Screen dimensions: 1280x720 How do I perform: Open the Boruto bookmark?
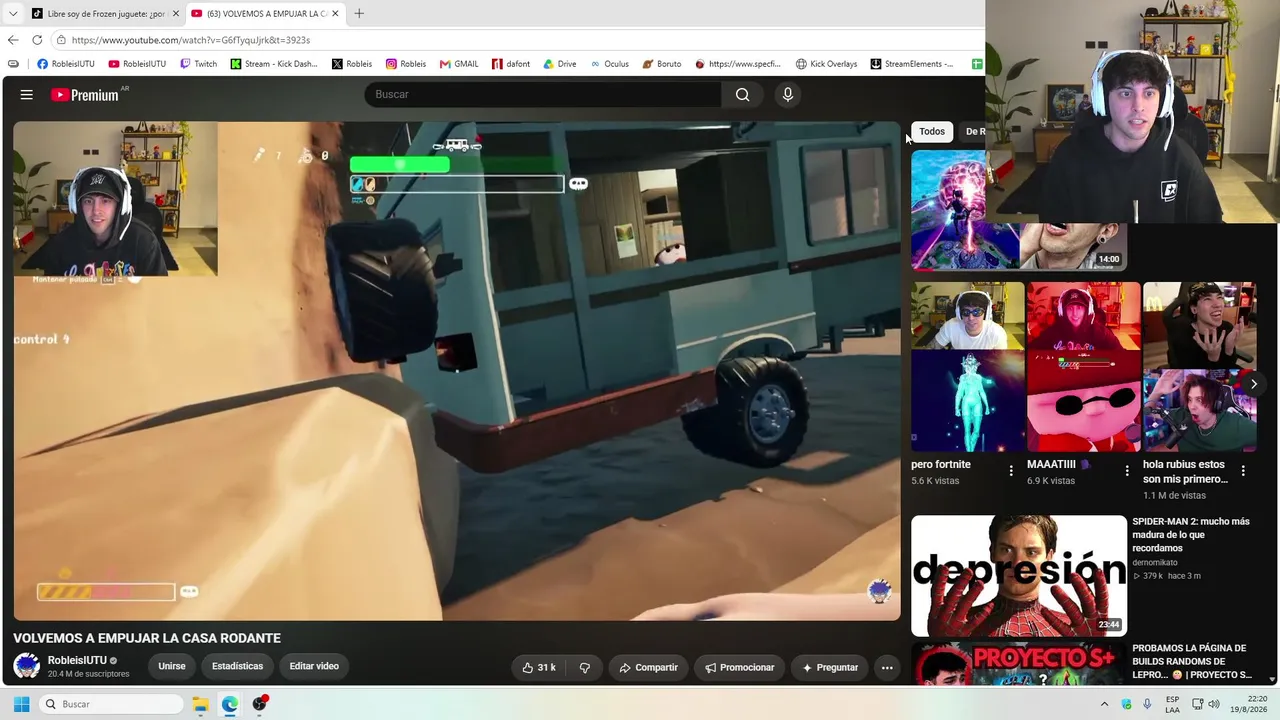662,64
